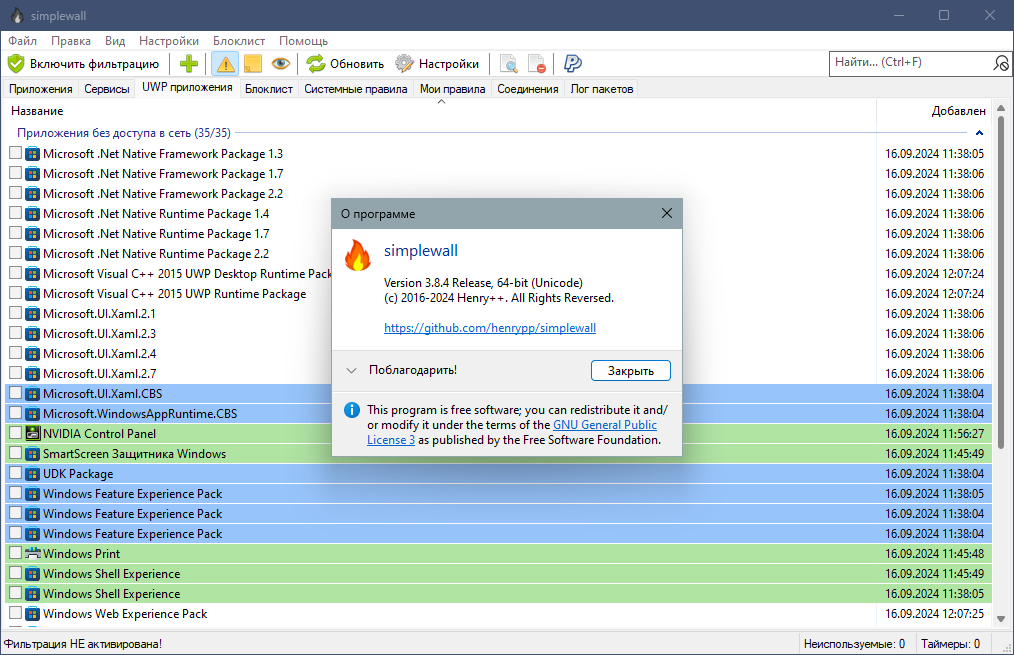The width and height of the screenshot is (1014, 655).
Task: Open the Блоклист menu
Action: pyautogui.click(x=239, y=41)
